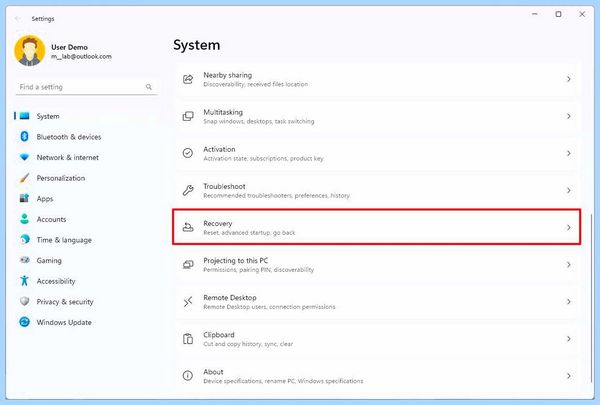
Task: Click the Network wifi icon in sidebar
Action: click(24, 157)
